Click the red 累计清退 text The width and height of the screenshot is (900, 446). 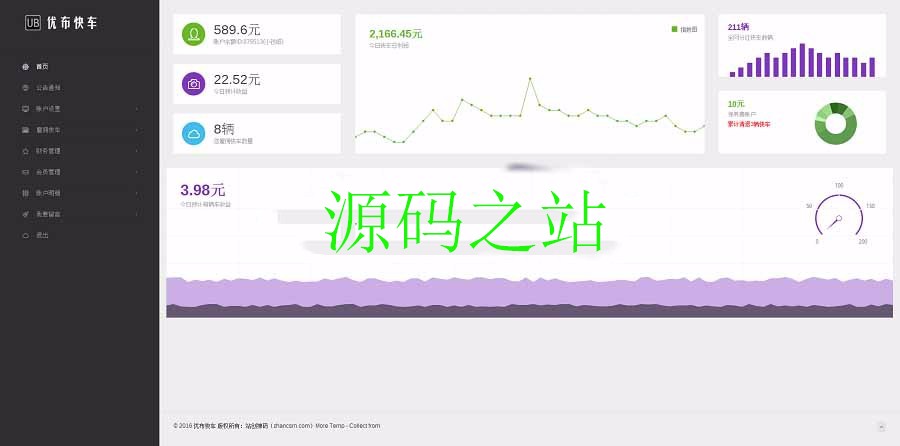[x=749, y=124]
